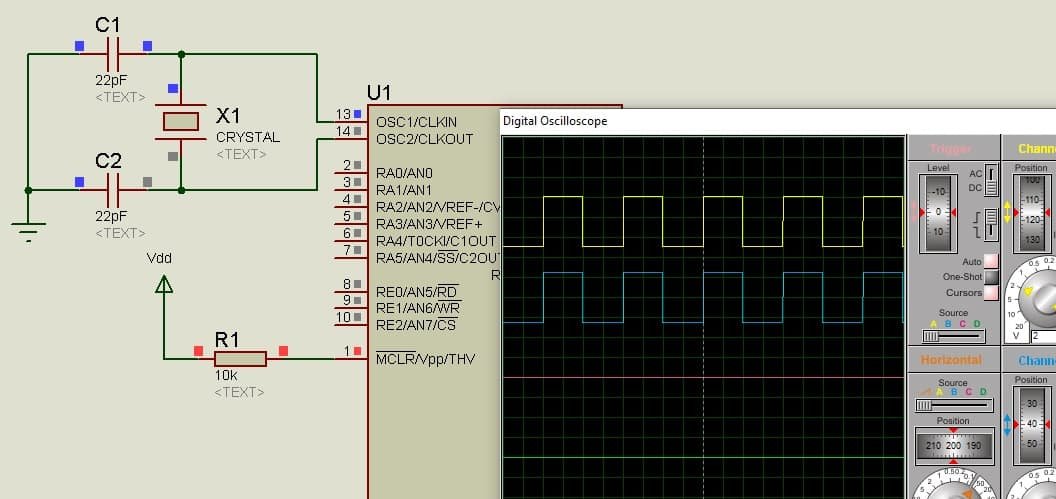Toggle the trigger AC/DC coupling switch

click(991, 180)
